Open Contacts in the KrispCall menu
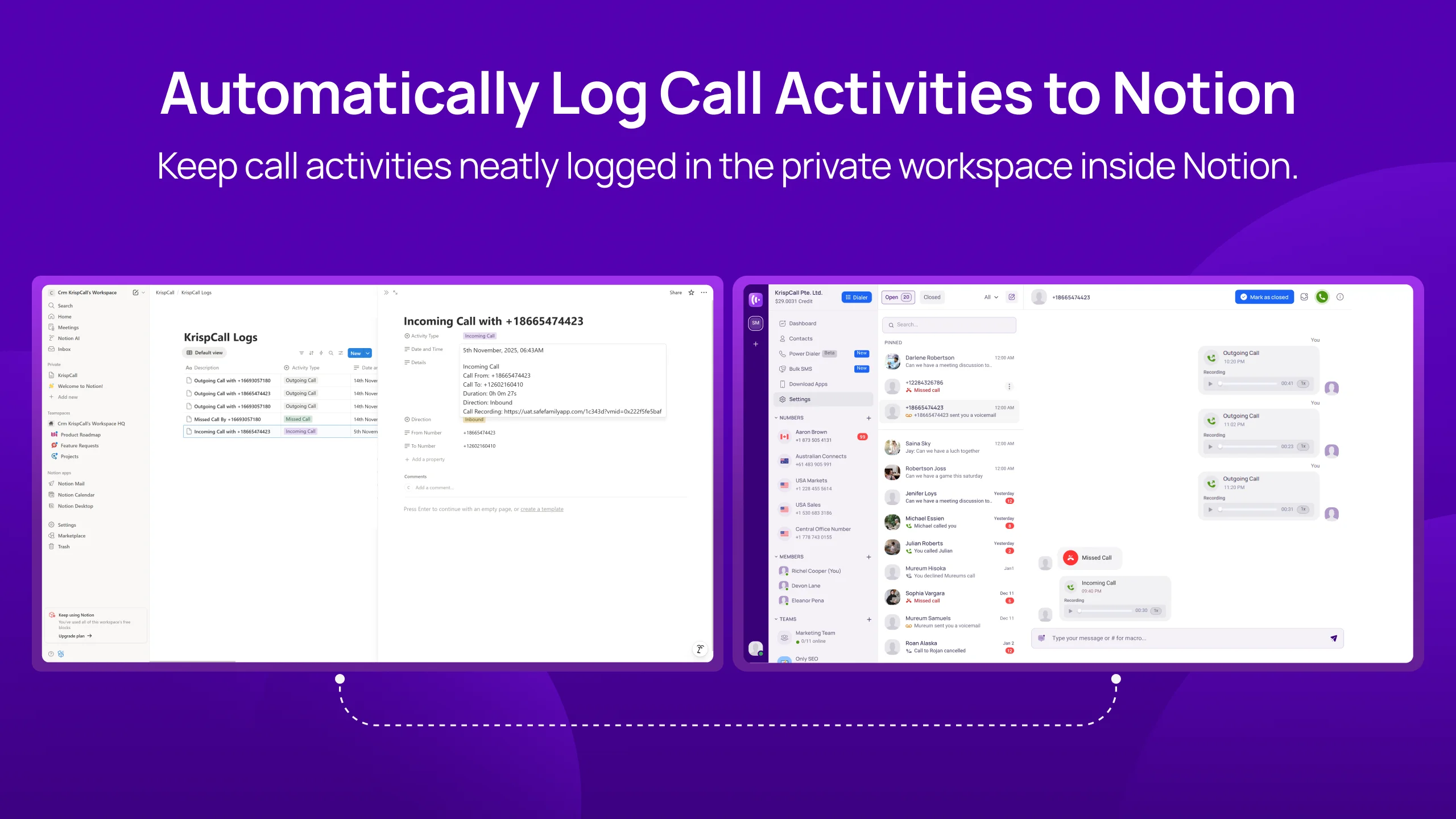The width and height of the screenshot is (1456, 819). click(796, 339)
